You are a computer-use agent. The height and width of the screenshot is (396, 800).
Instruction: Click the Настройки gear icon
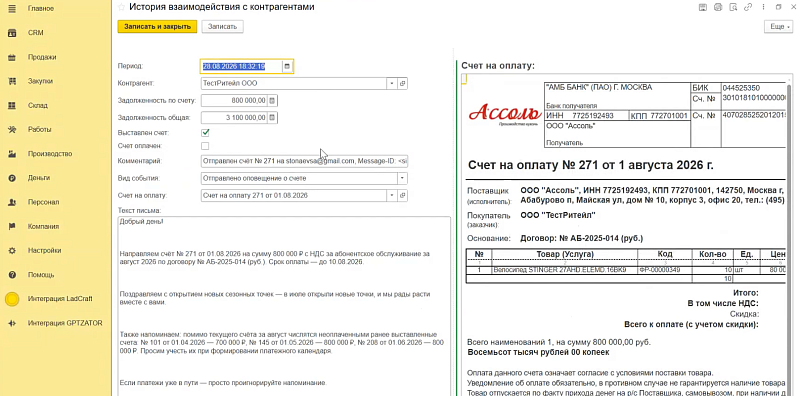click(12, 251)
